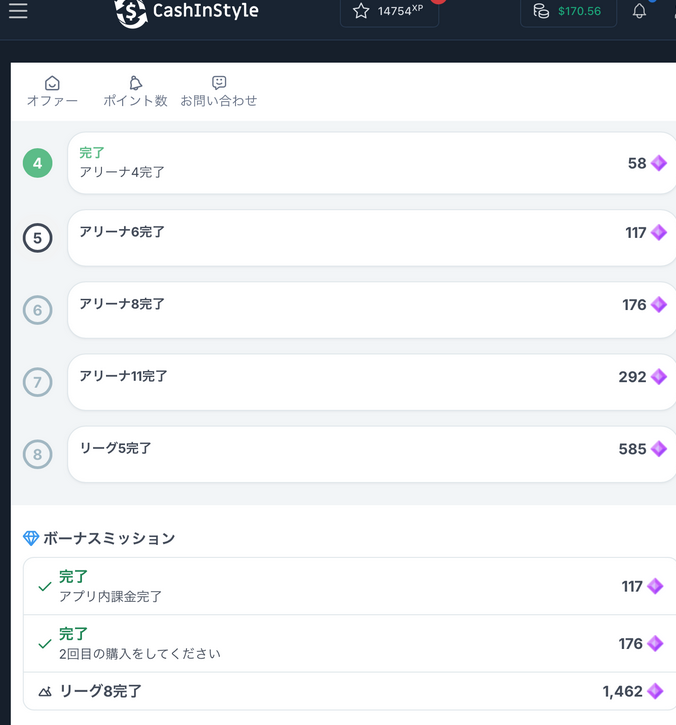This screenshot has height=725, width=676.
Task: Click the 14754 XP button
Action: [389, 12]
